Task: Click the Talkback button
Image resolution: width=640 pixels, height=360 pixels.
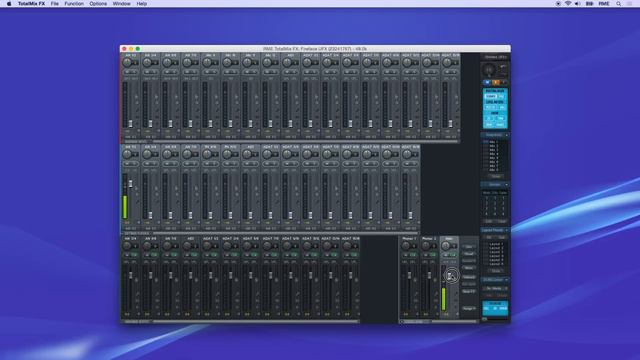Action: pyautogui.click(x=469, y=277)
